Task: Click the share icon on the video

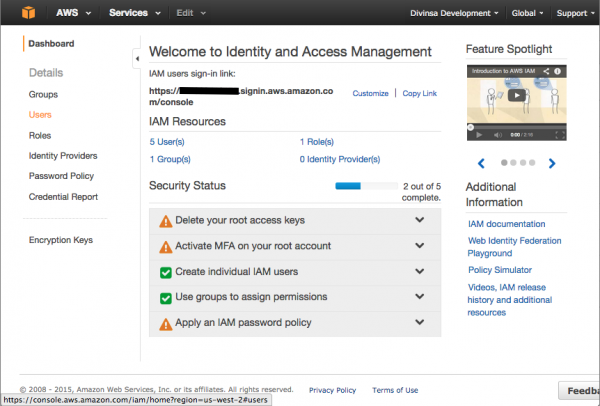Action: pyautogui.click(x=546, y=71)
